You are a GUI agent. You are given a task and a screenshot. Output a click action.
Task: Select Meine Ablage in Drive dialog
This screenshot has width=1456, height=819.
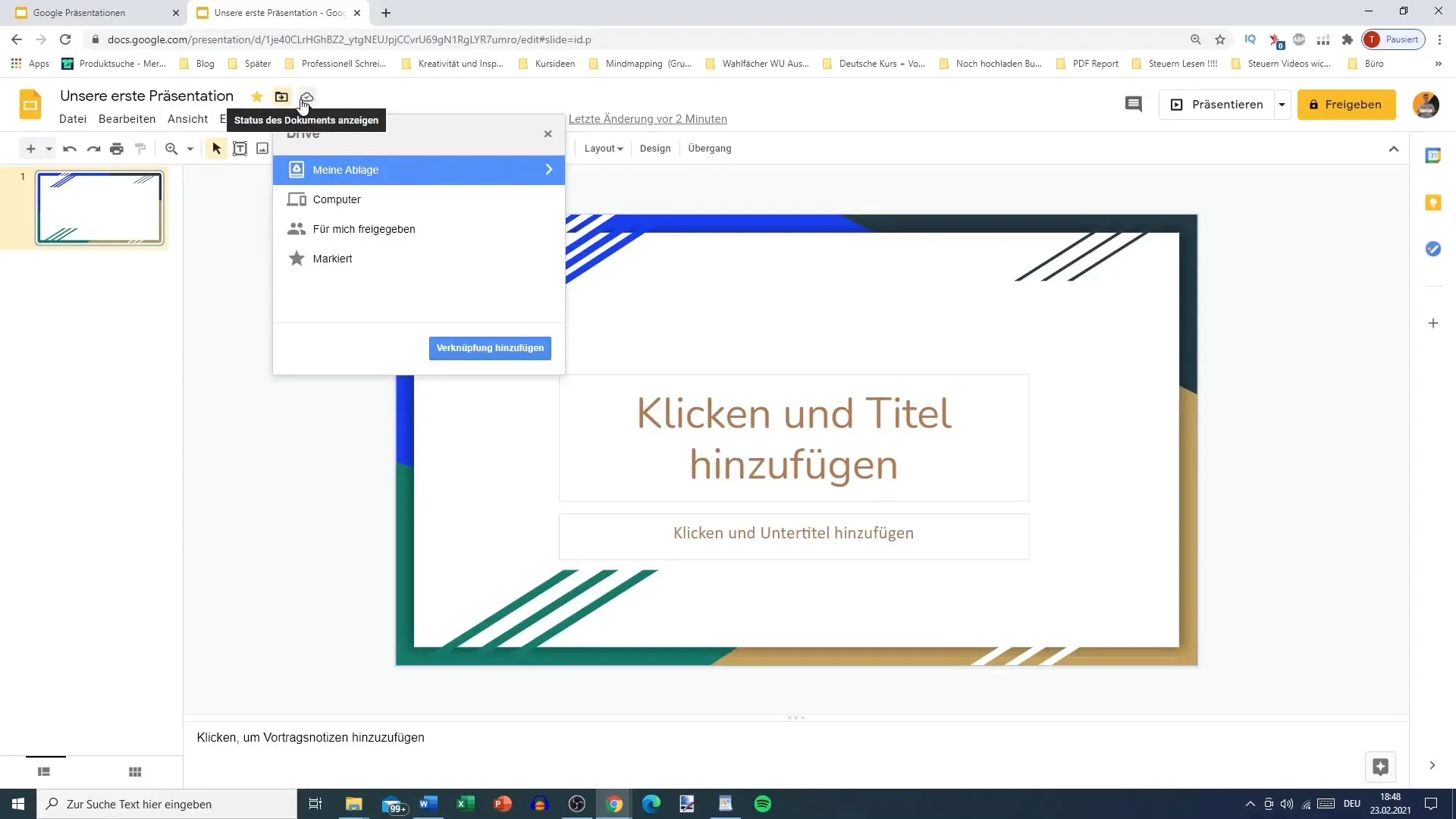pyautogui.click(x=419, y=170)
